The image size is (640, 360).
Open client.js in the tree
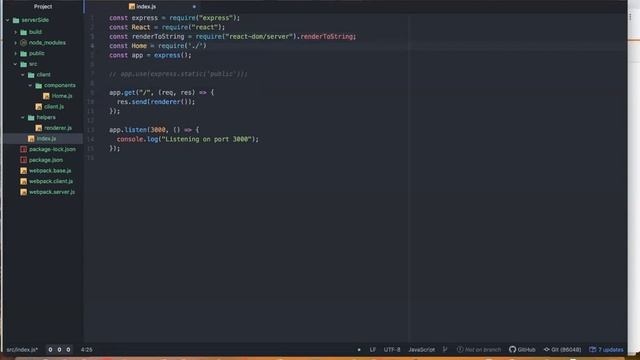pyautogui.click(x=54, y=107)
